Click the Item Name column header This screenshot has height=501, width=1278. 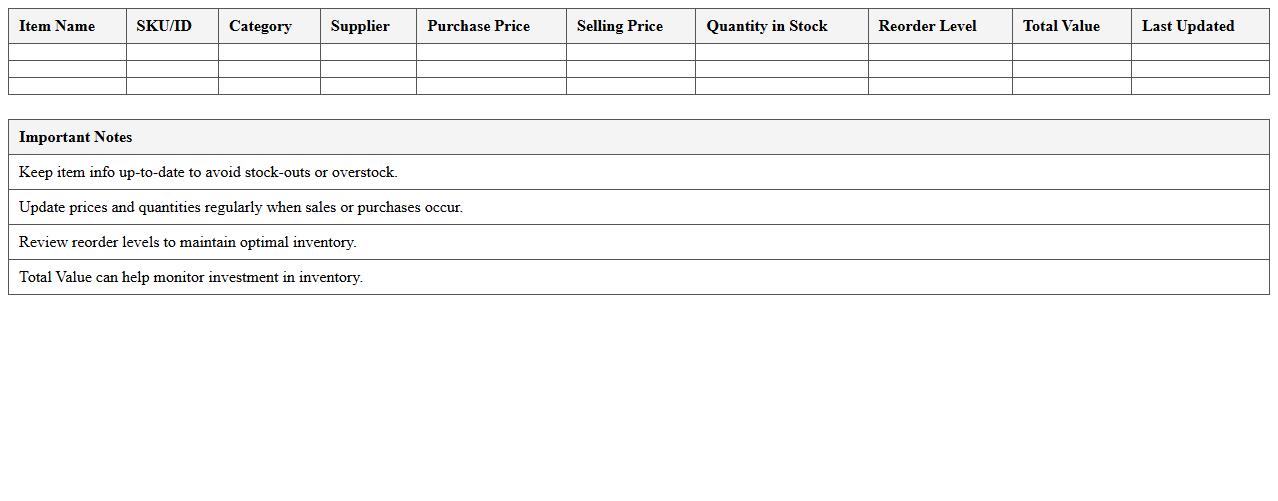click(x=57, y=26)
